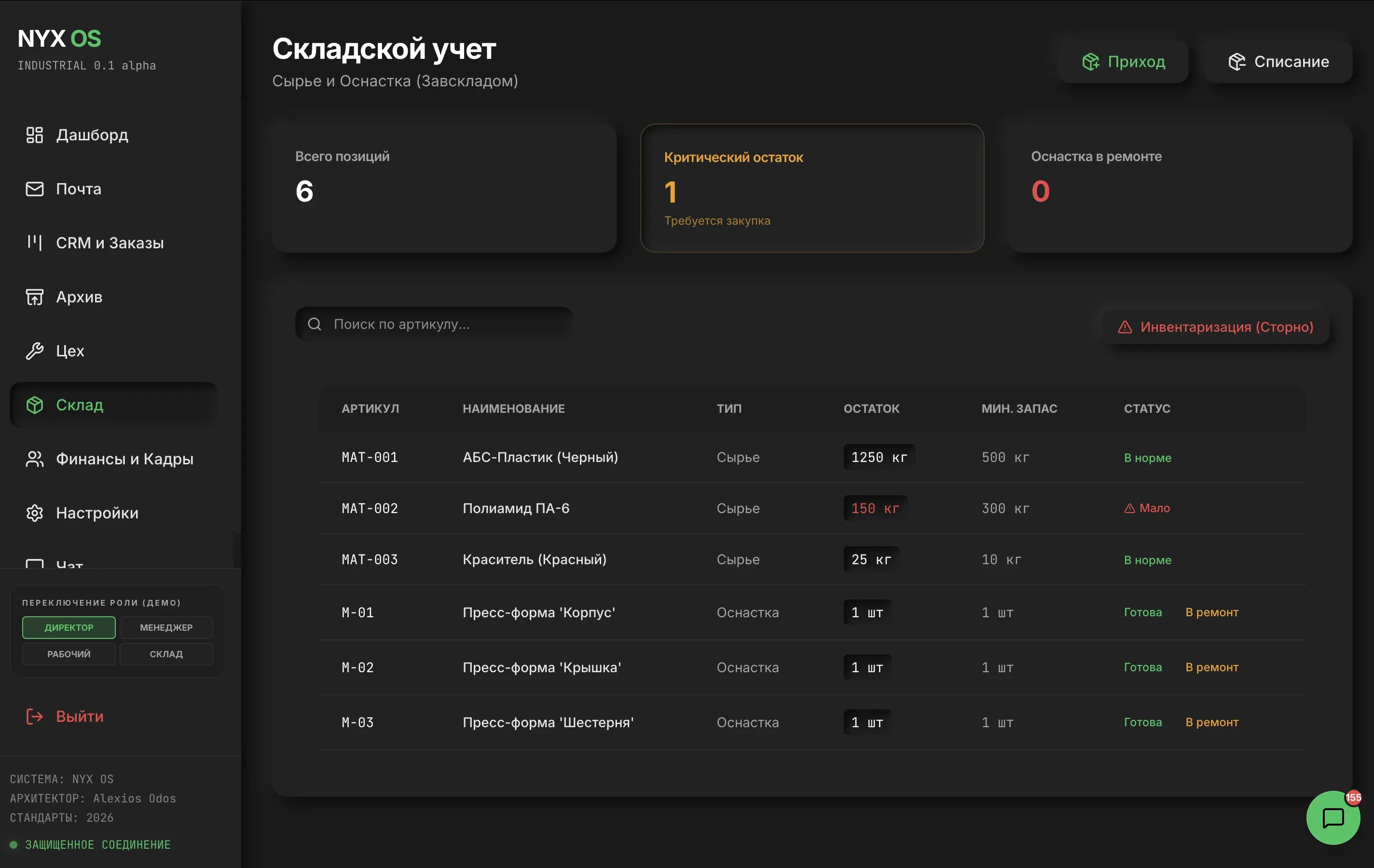Switch demo role to Склад
This screenshot has width=1374, height=868.
coord(166,654)
